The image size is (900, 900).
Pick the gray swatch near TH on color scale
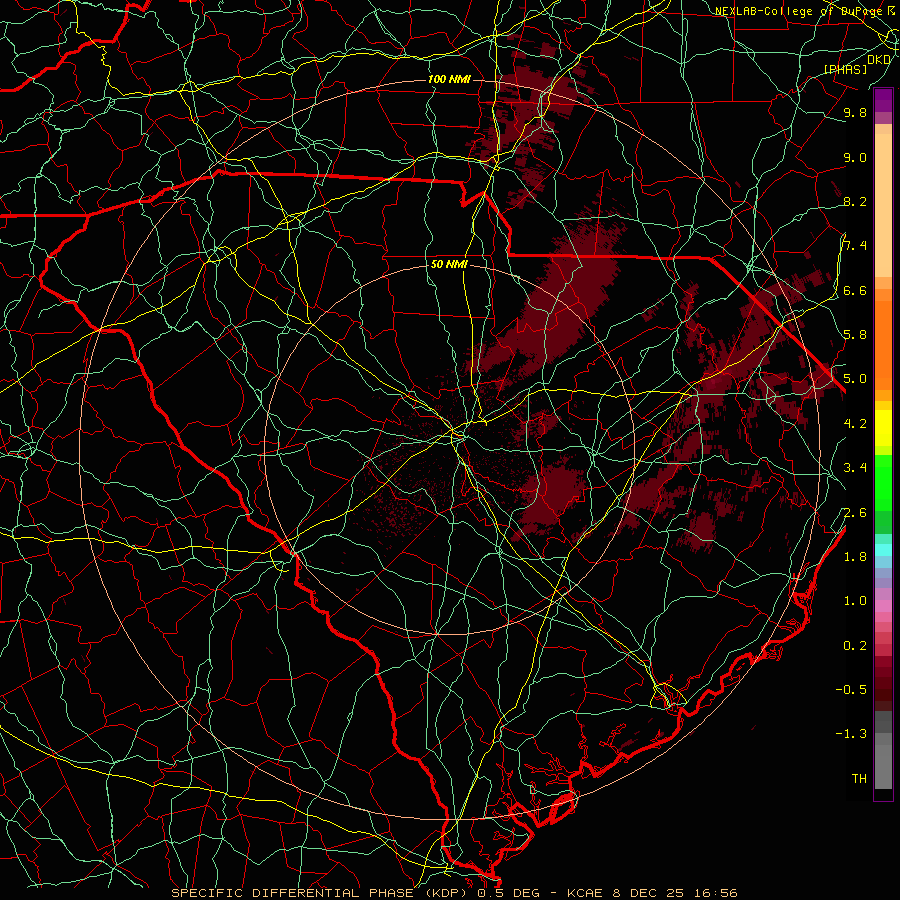(883, 766)
